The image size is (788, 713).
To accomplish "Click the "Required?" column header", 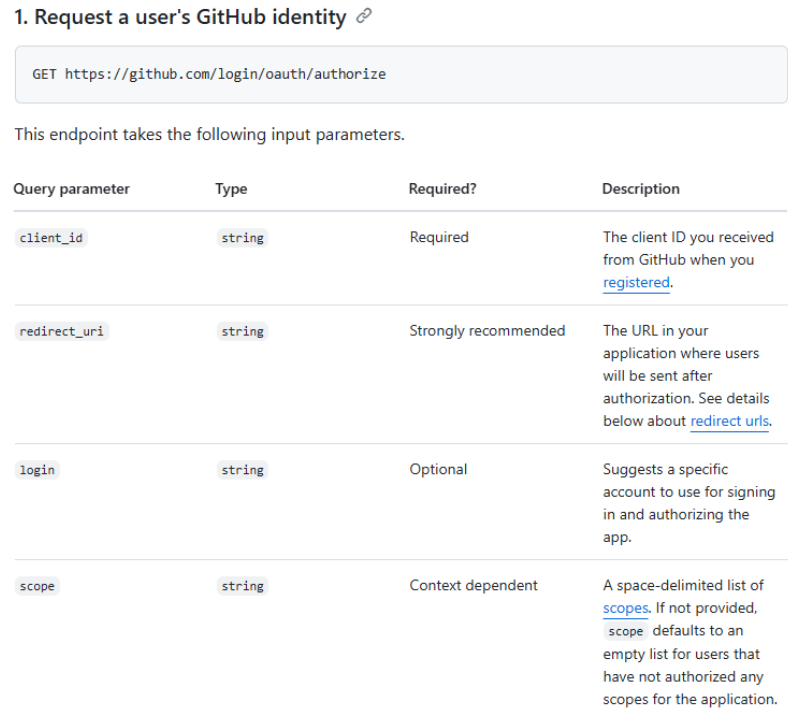I will tap(442, 189).
